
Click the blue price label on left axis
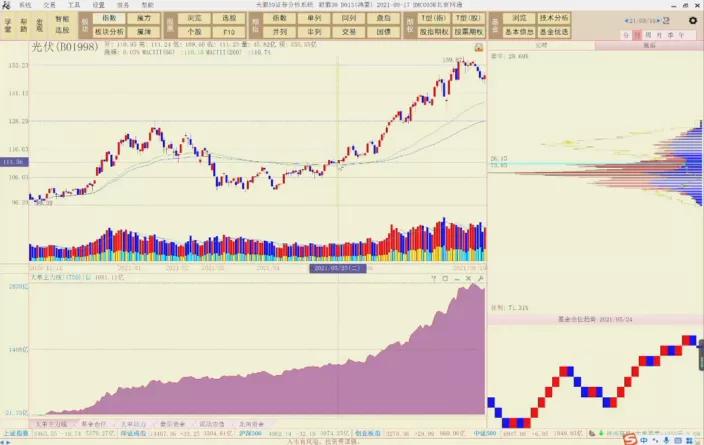pyautogui.click(x=14, y=162)
